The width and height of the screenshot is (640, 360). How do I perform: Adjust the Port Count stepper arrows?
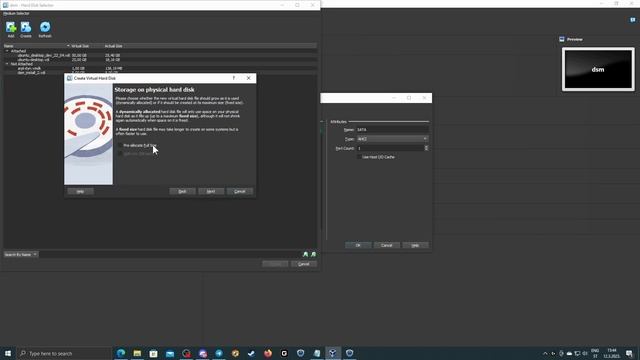point(426,148)
